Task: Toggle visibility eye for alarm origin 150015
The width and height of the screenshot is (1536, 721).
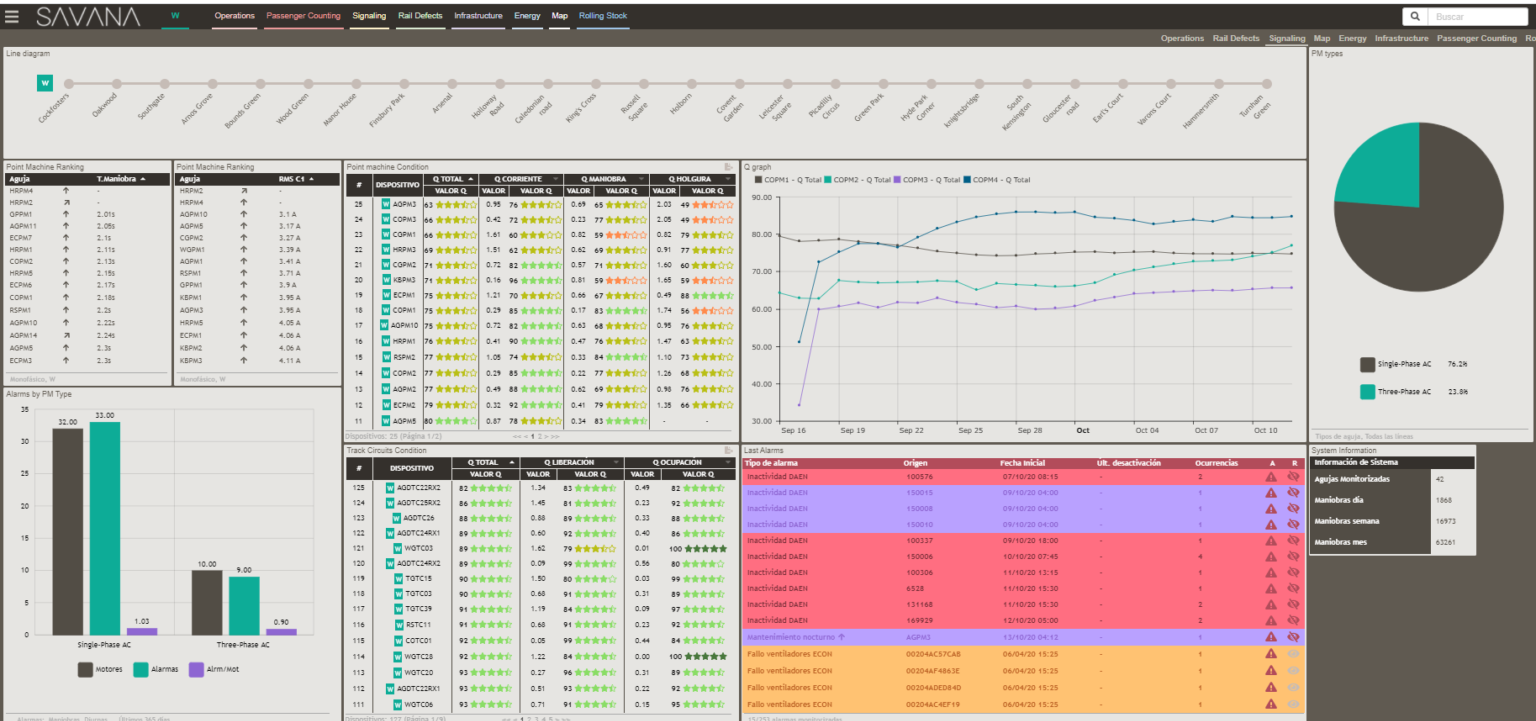Action: coord(1293,492)
